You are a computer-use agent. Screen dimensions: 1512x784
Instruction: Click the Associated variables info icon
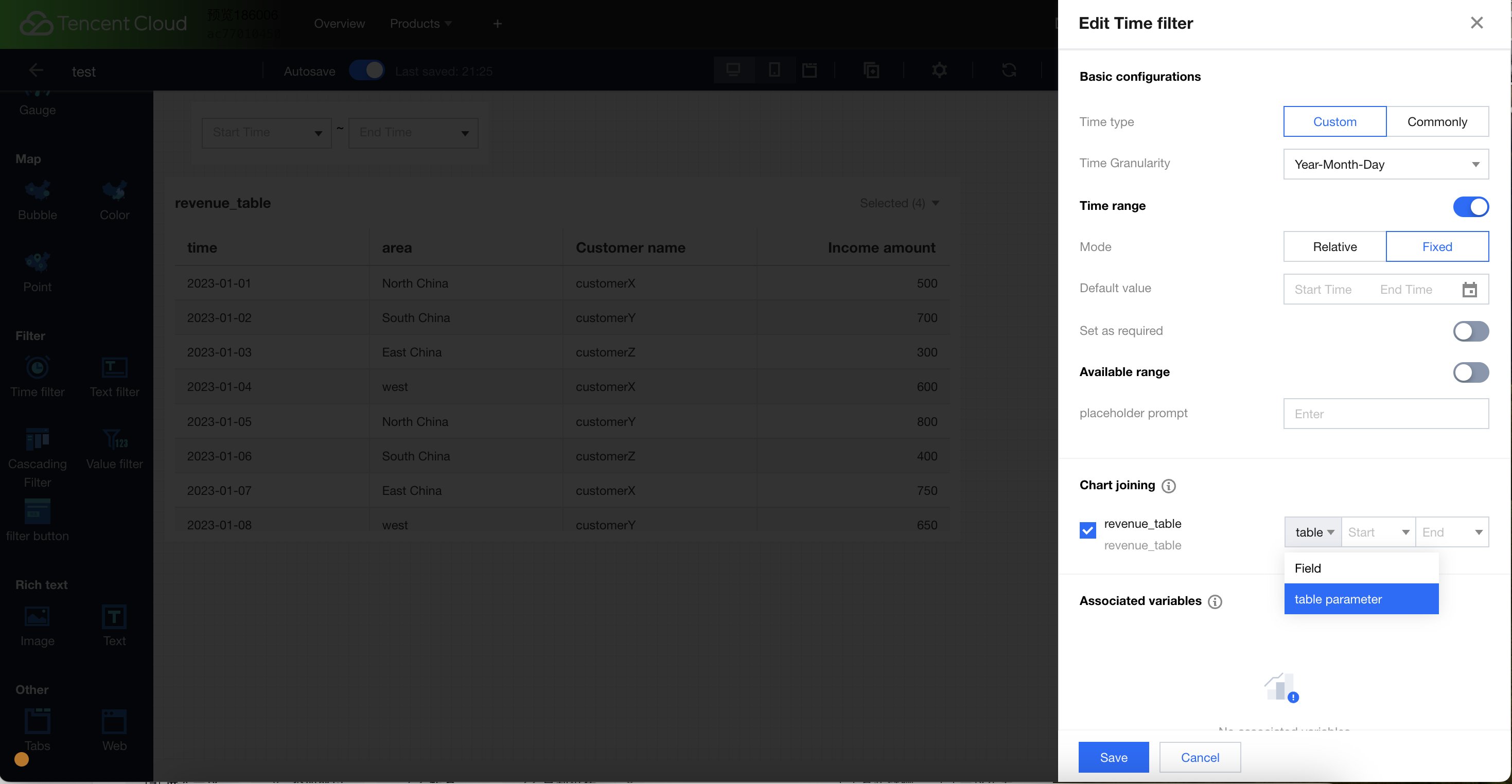1215,601
